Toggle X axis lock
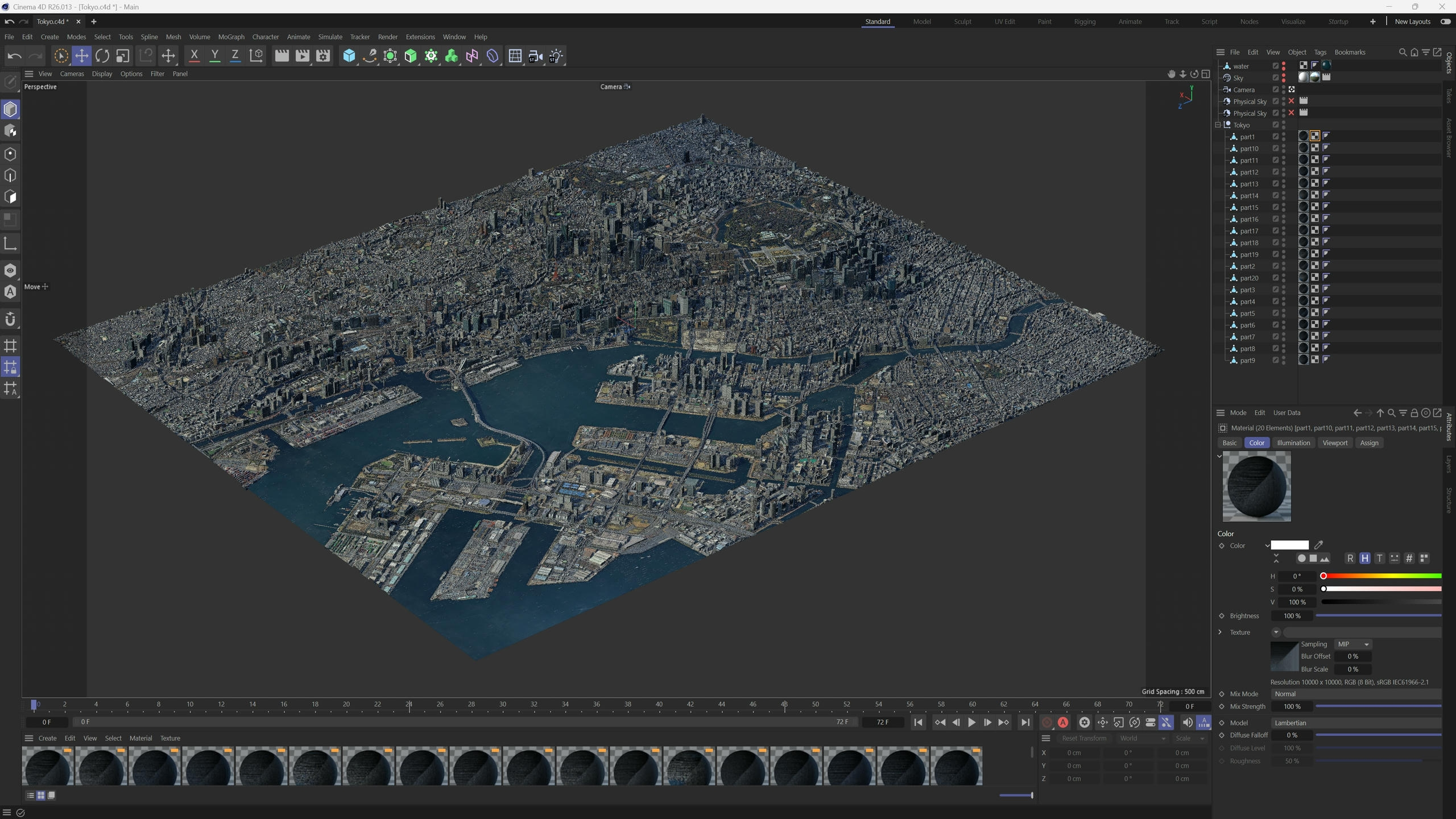 coord(194,56)
